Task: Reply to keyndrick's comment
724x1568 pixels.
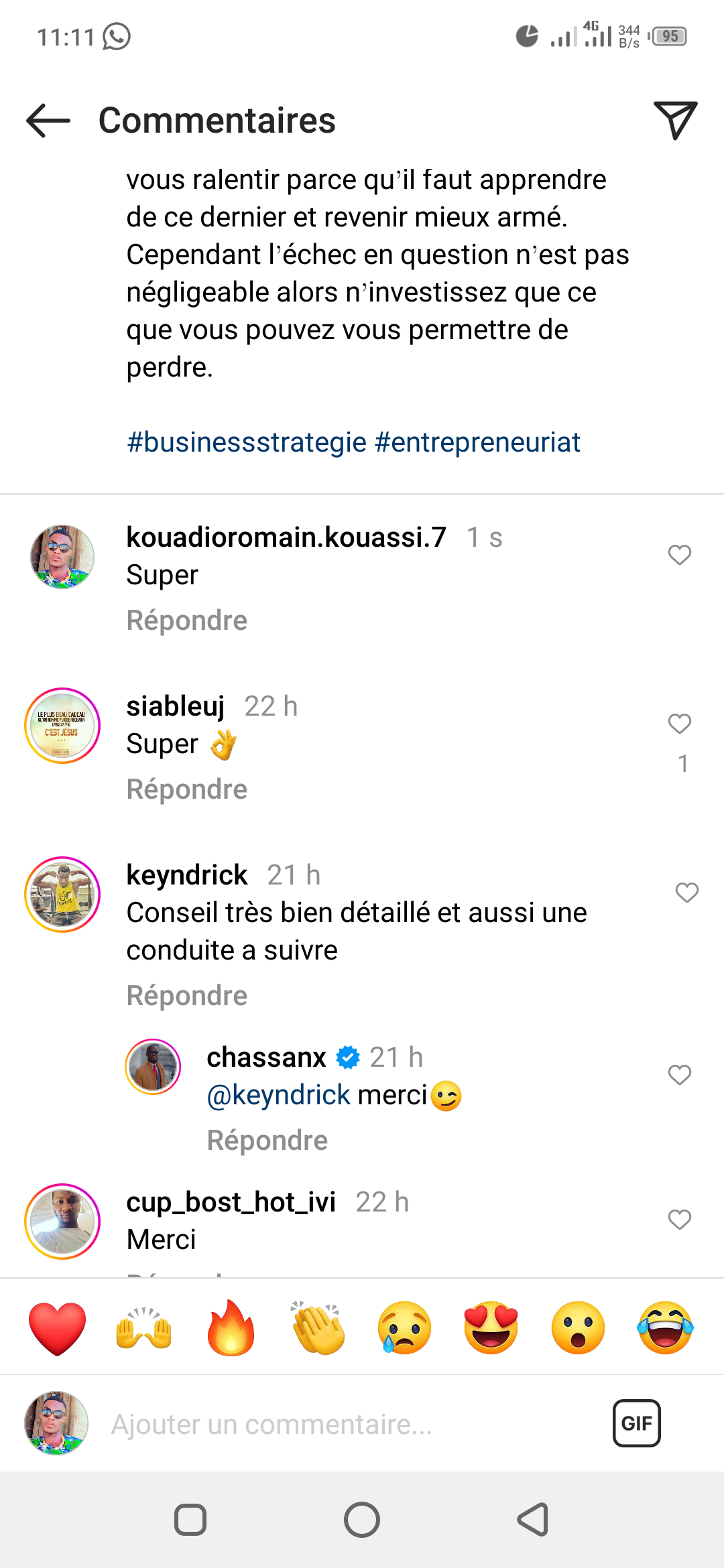Action: [187, 996]
